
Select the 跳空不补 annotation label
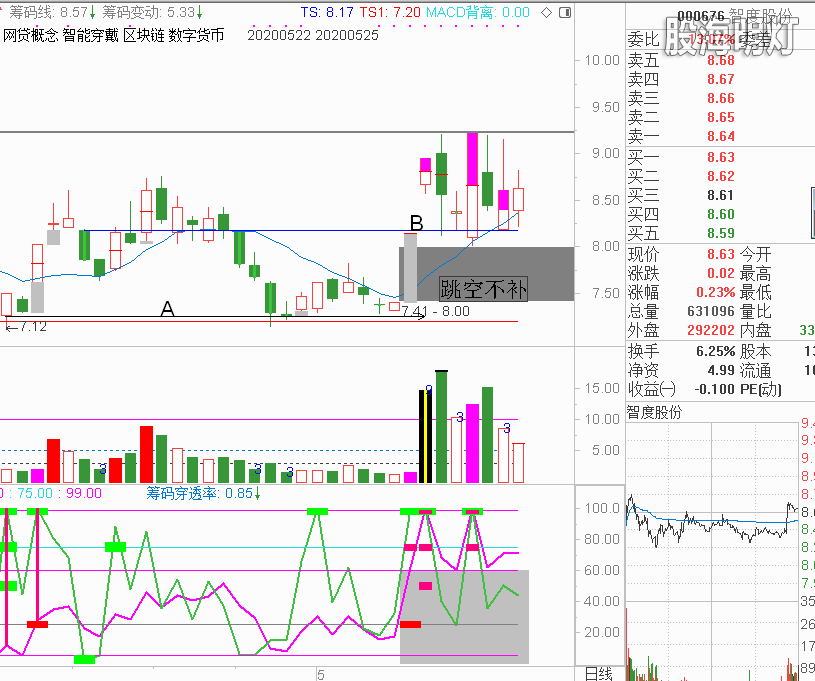[483, 290]
